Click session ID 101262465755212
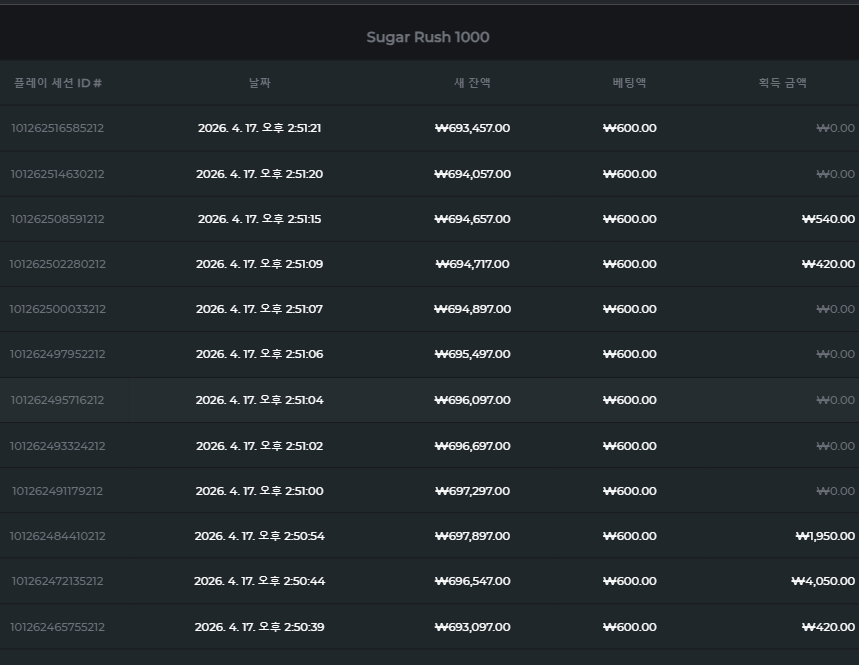Image resolution: width=859 pixels, height=665 pixels. (58, 627)
